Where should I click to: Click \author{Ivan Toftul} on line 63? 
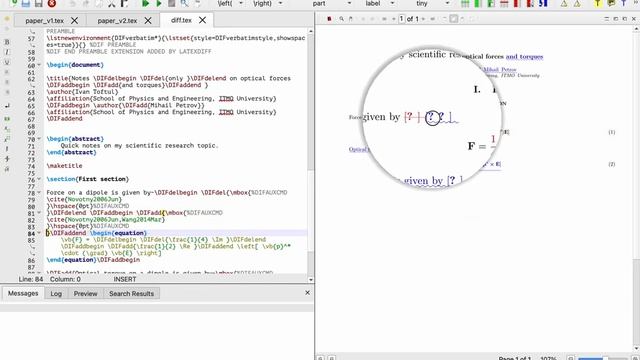[82, 92]
